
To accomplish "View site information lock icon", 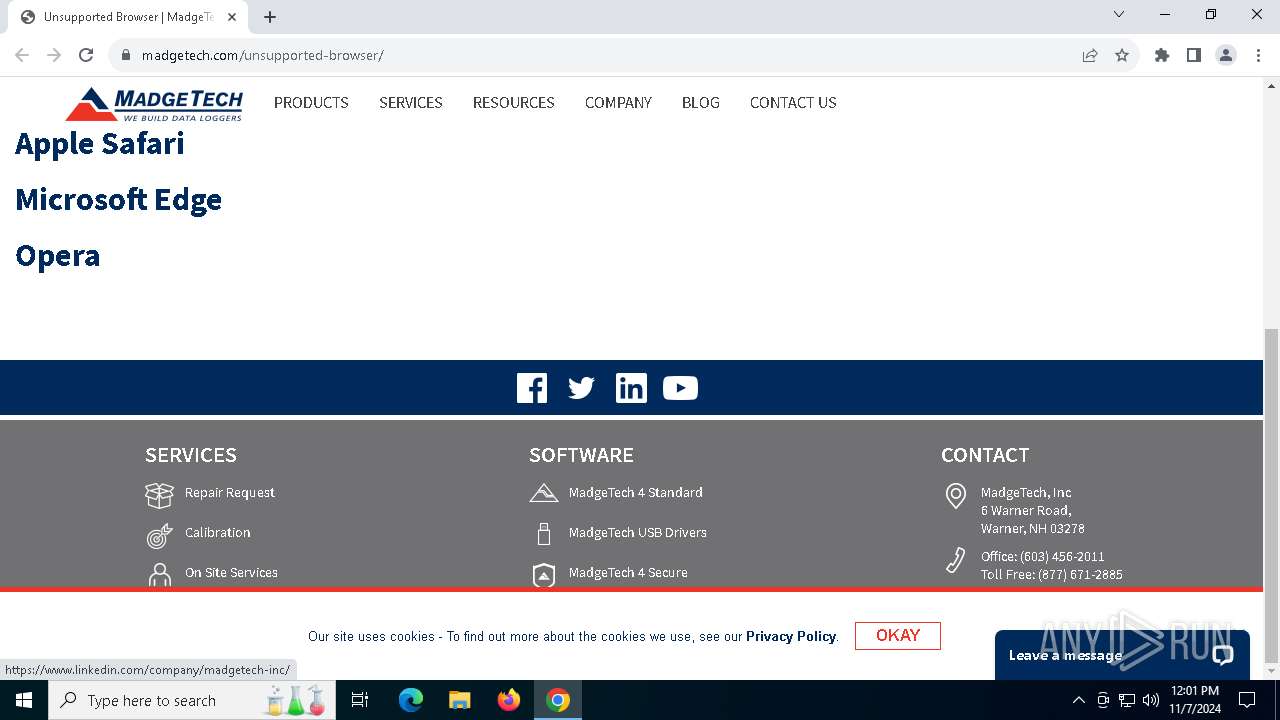I will (x=125, y=55).
